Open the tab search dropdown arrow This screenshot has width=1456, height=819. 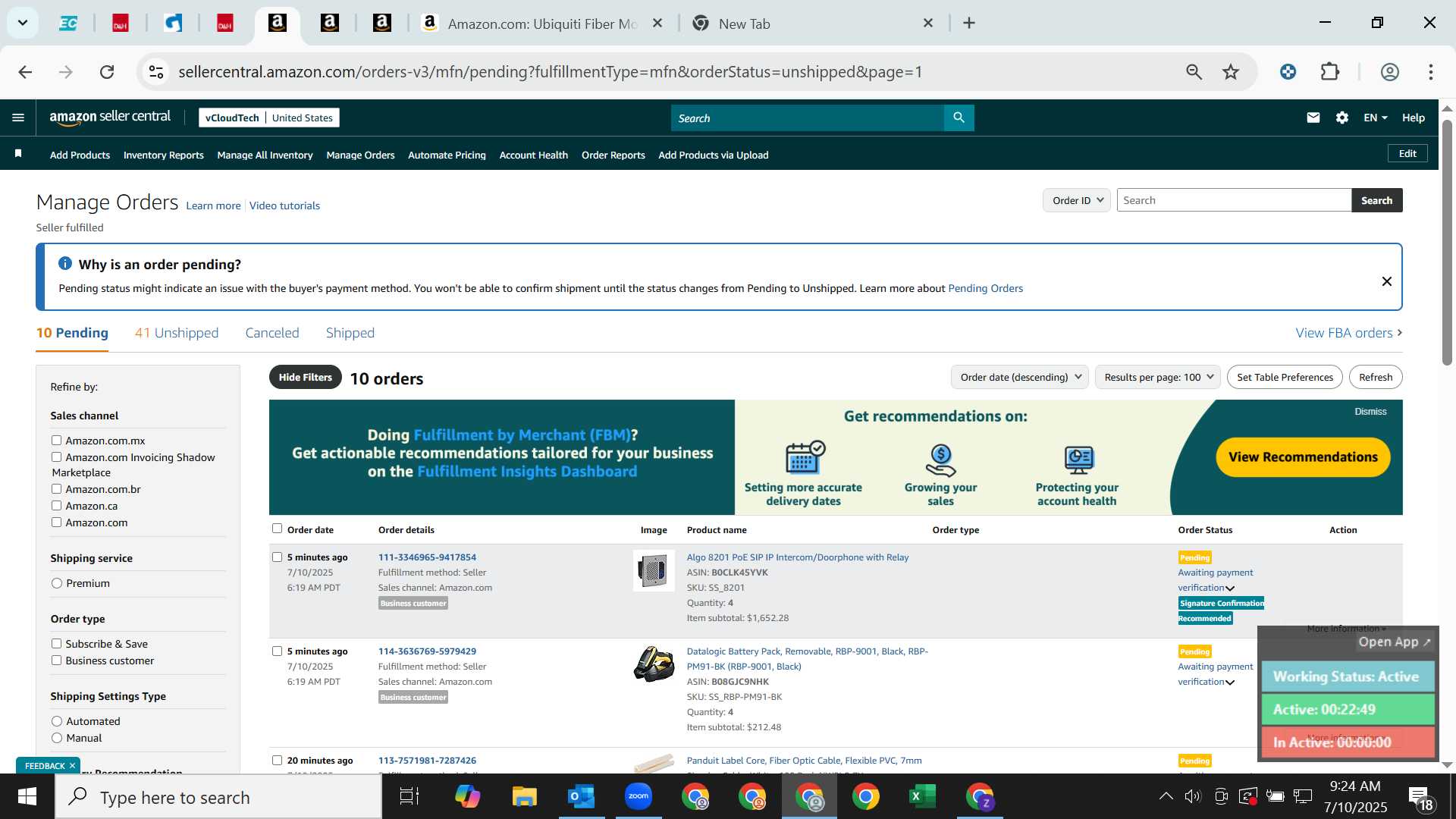point(23,23)
